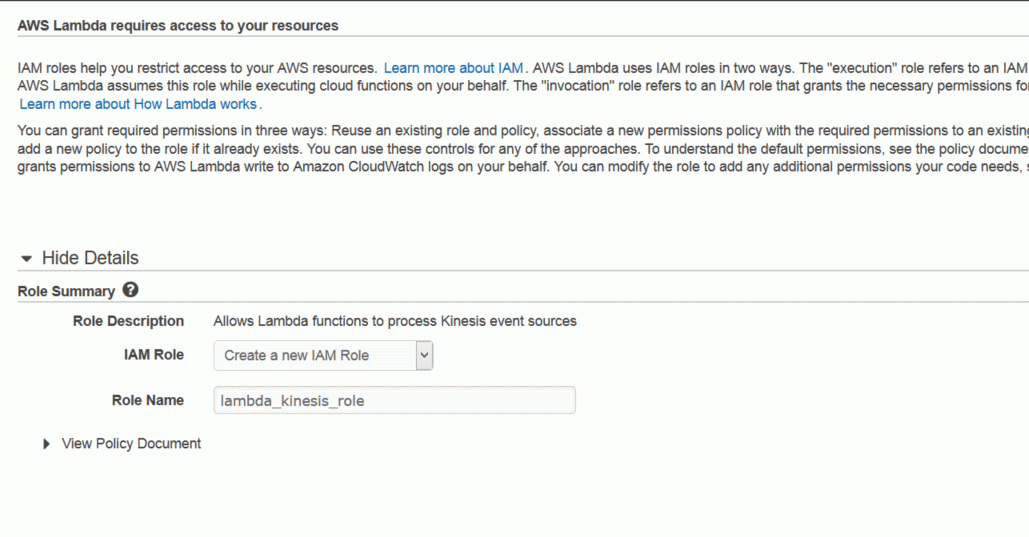The image size is (1029, 537).
Task: Collapse details using the Hide Details triangle
Action: (26, 259)
